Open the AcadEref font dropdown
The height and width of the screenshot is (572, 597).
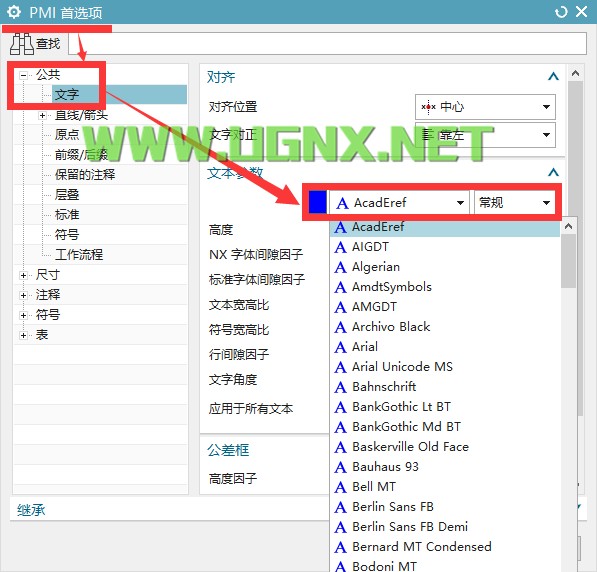[x=399, y=203]
